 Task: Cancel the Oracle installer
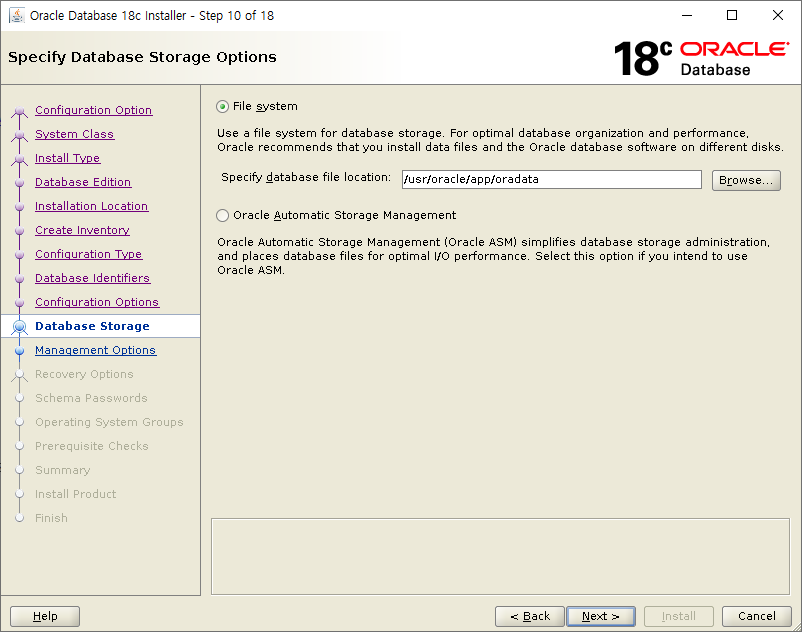point(756,616)
